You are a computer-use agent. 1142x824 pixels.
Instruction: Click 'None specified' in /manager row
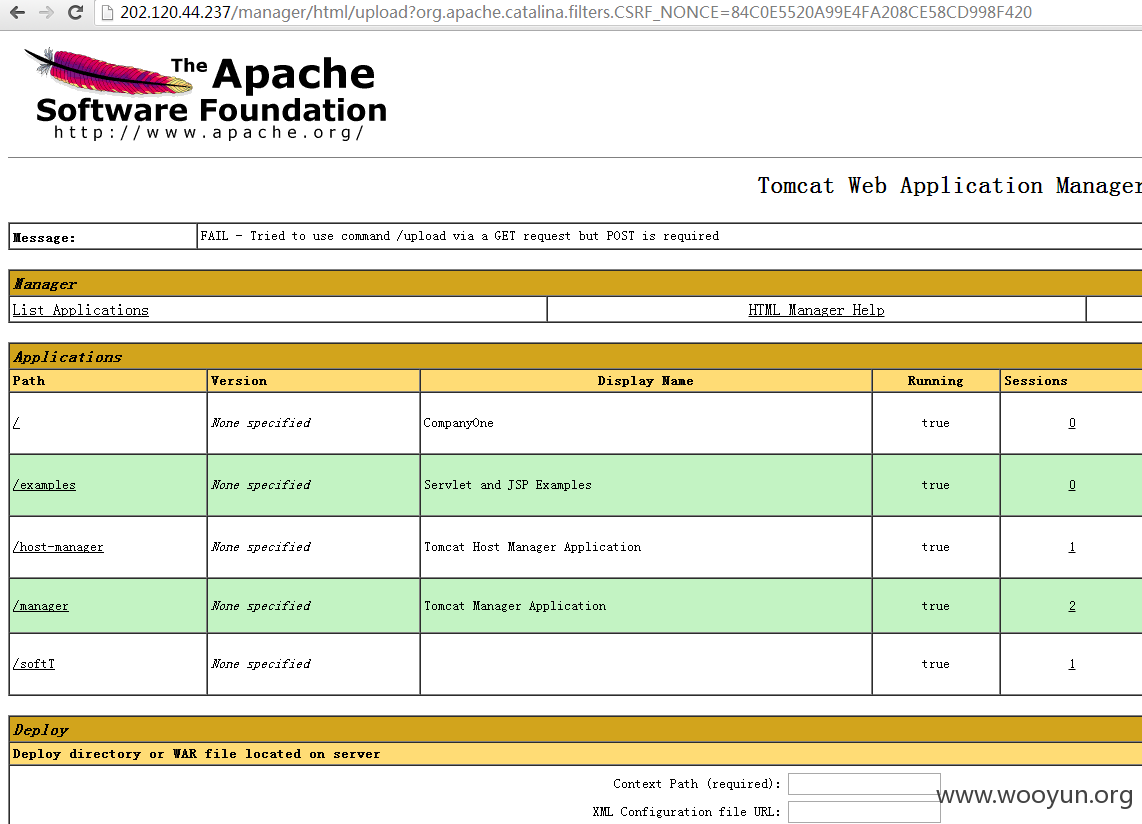coord(261,605)
